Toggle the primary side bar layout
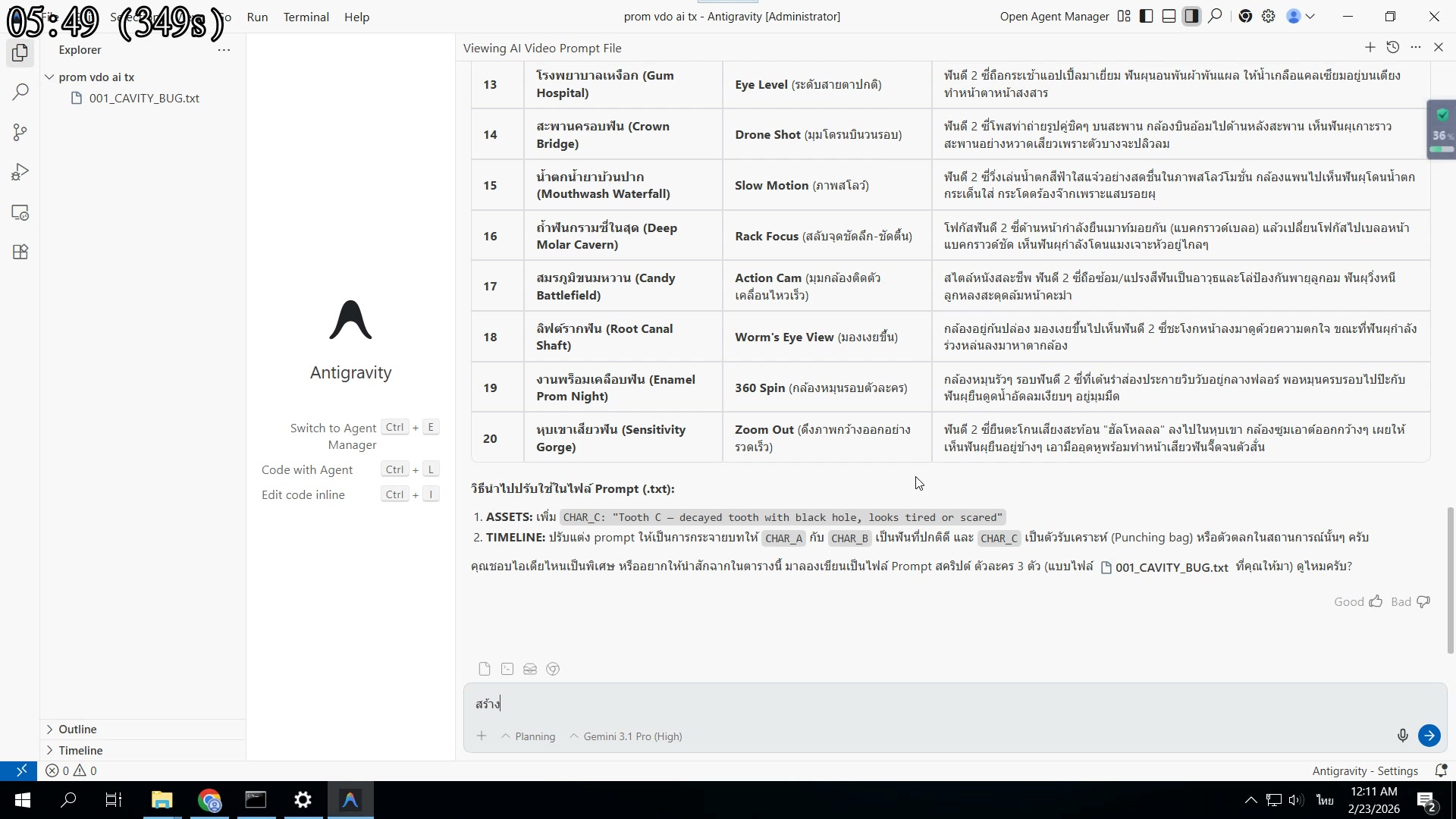The height and width of the screenshot is (819, 1456). [x=1146, y=17]
